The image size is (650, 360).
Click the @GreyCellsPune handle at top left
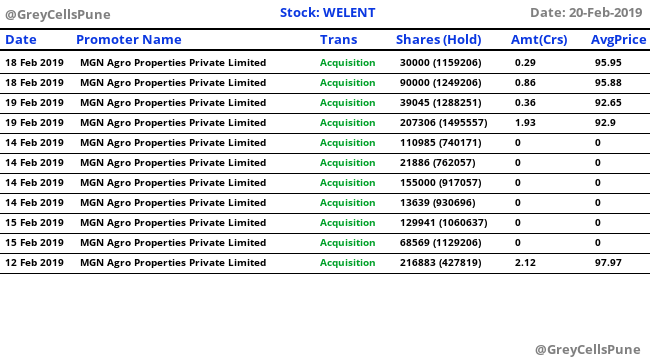click(x=58, y=15)
